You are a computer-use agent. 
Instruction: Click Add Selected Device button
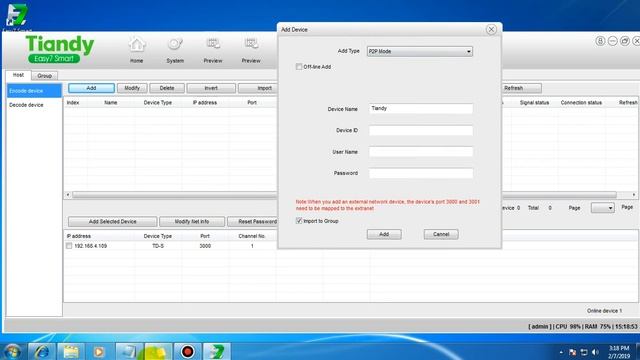pyautogui.click(x=113, y=222)
